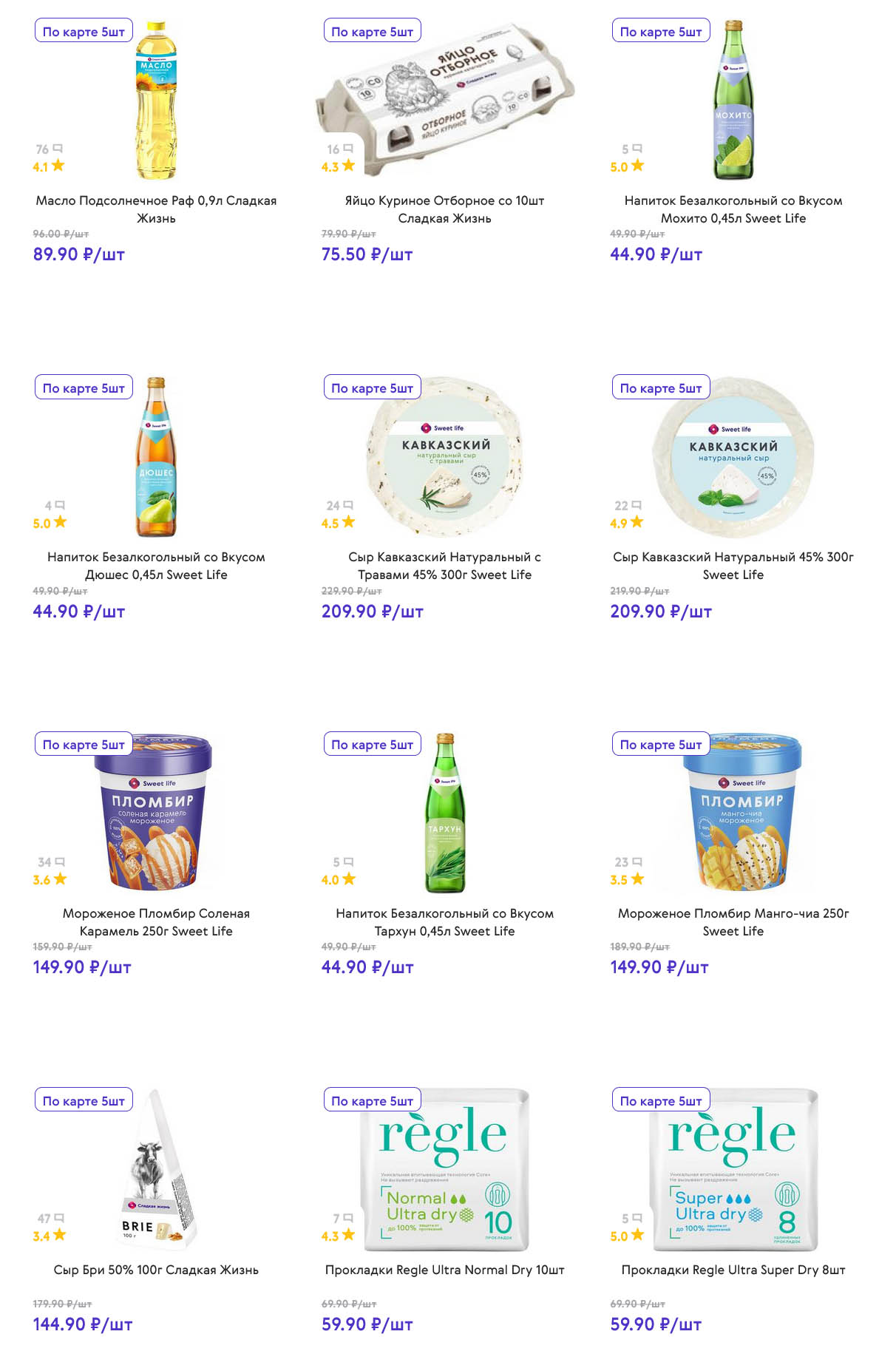Click the comments icon for mango-chia ice cream

(637, 862)
